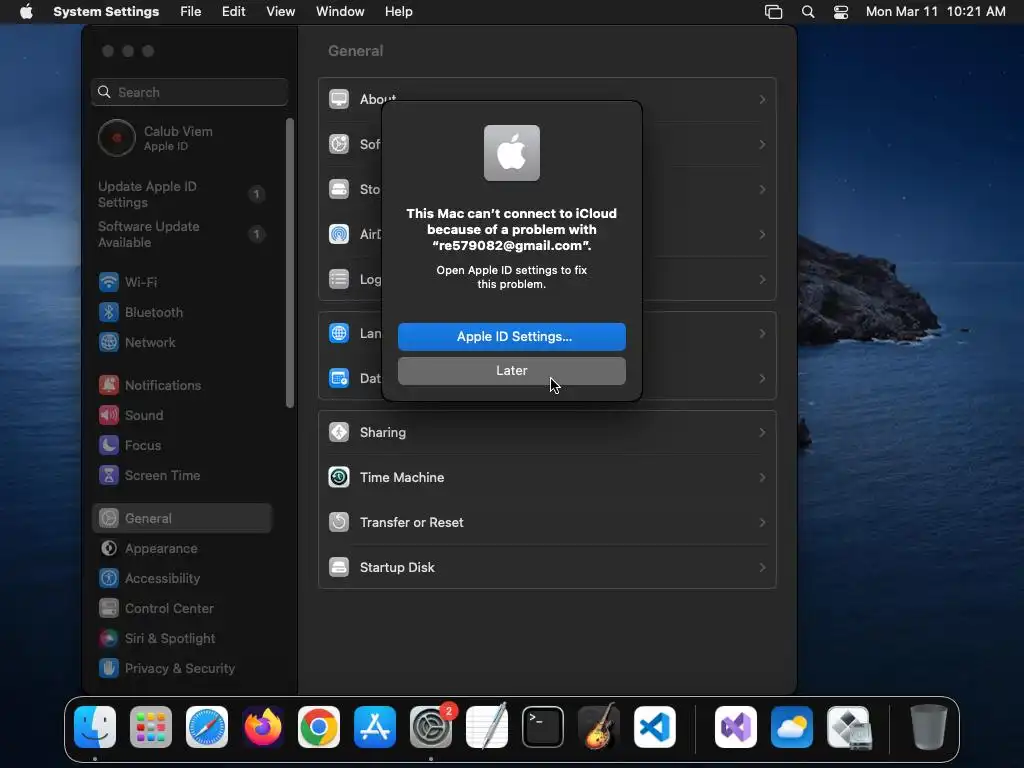Open the Help menu
This screenshot has width=1024, height=768.
point(398,12)
